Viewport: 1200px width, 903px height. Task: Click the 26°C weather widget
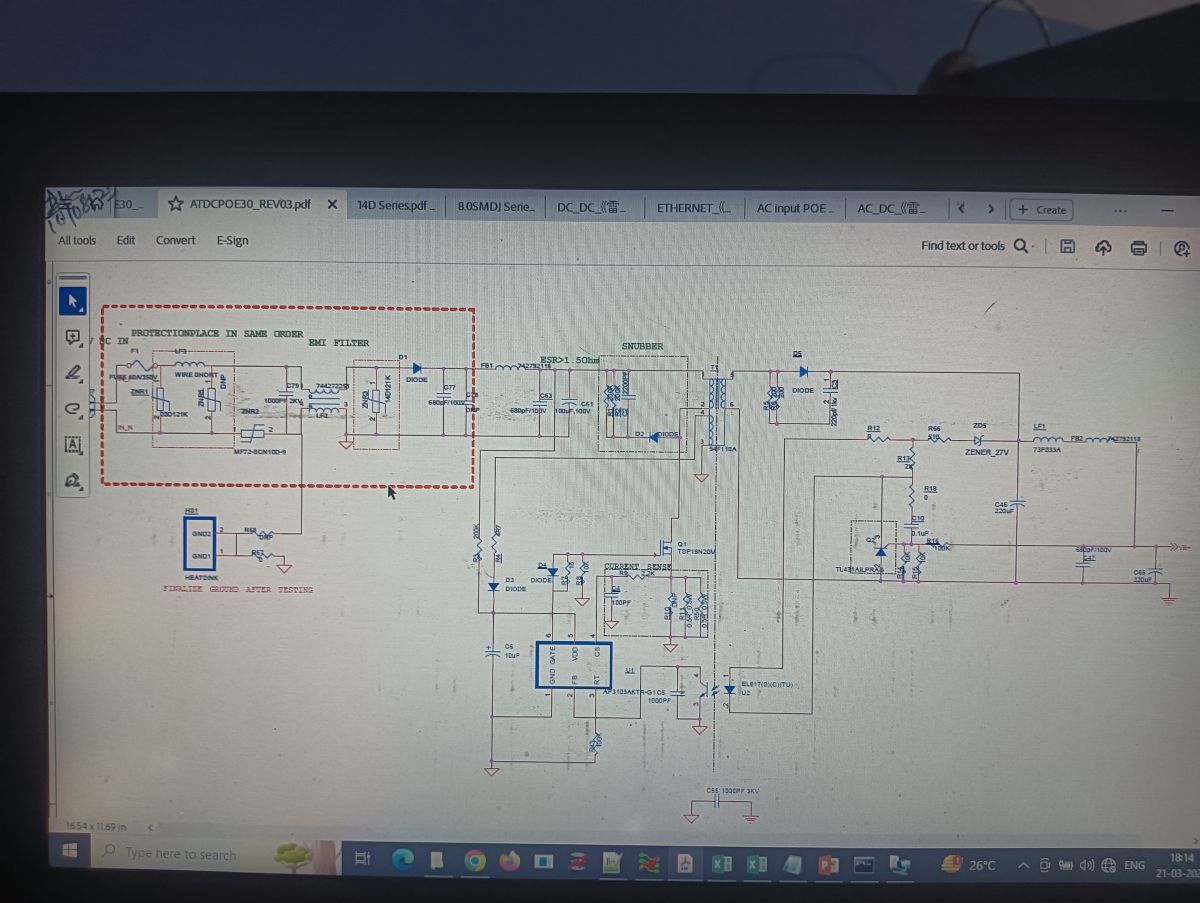970,865
